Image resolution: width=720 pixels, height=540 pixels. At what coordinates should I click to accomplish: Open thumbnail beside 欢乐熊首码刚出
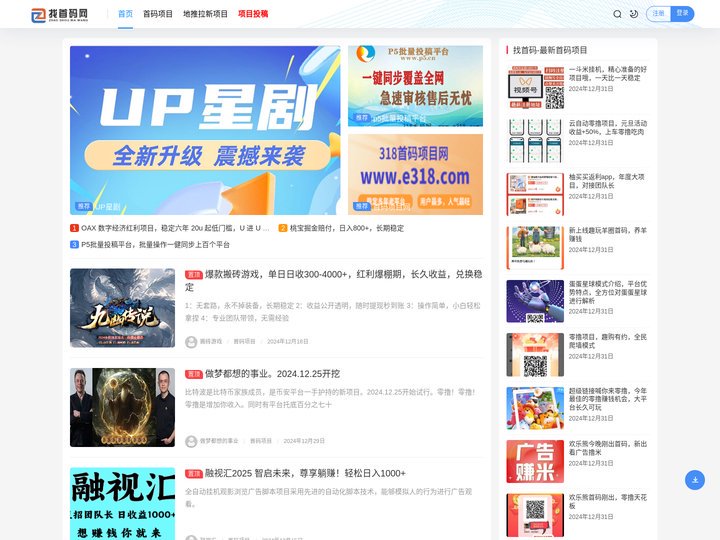point(535,515)
